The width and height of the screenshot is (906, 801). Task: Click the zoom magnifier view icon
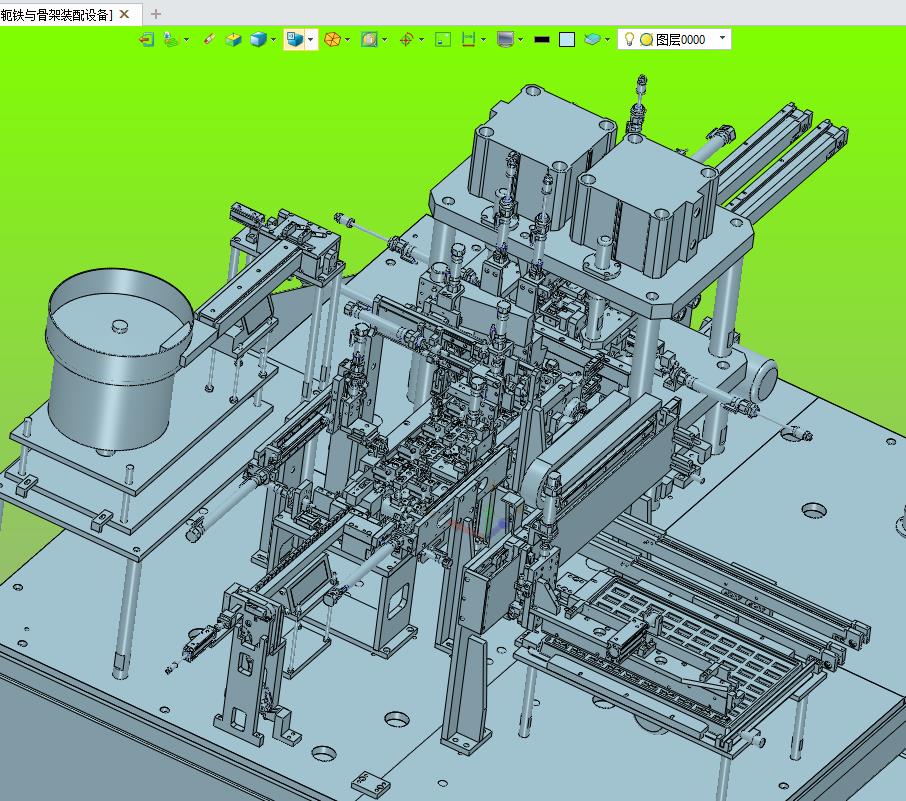369,39
